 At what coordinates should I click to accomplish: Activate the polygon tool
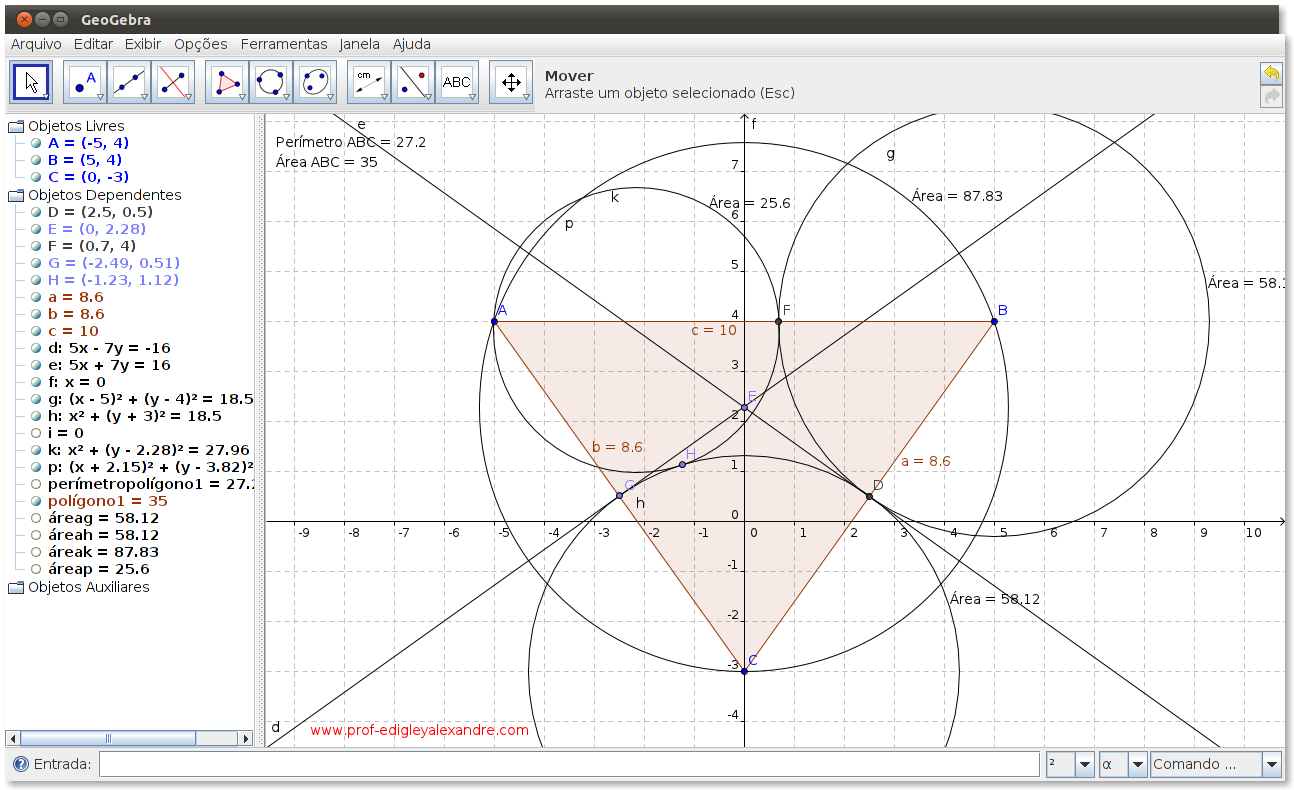[x=225, y=81]
